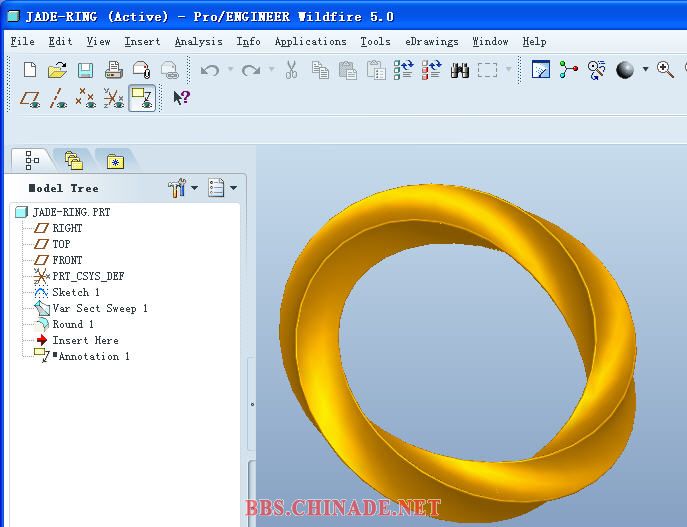Open the Info menu

click(248, 42)
